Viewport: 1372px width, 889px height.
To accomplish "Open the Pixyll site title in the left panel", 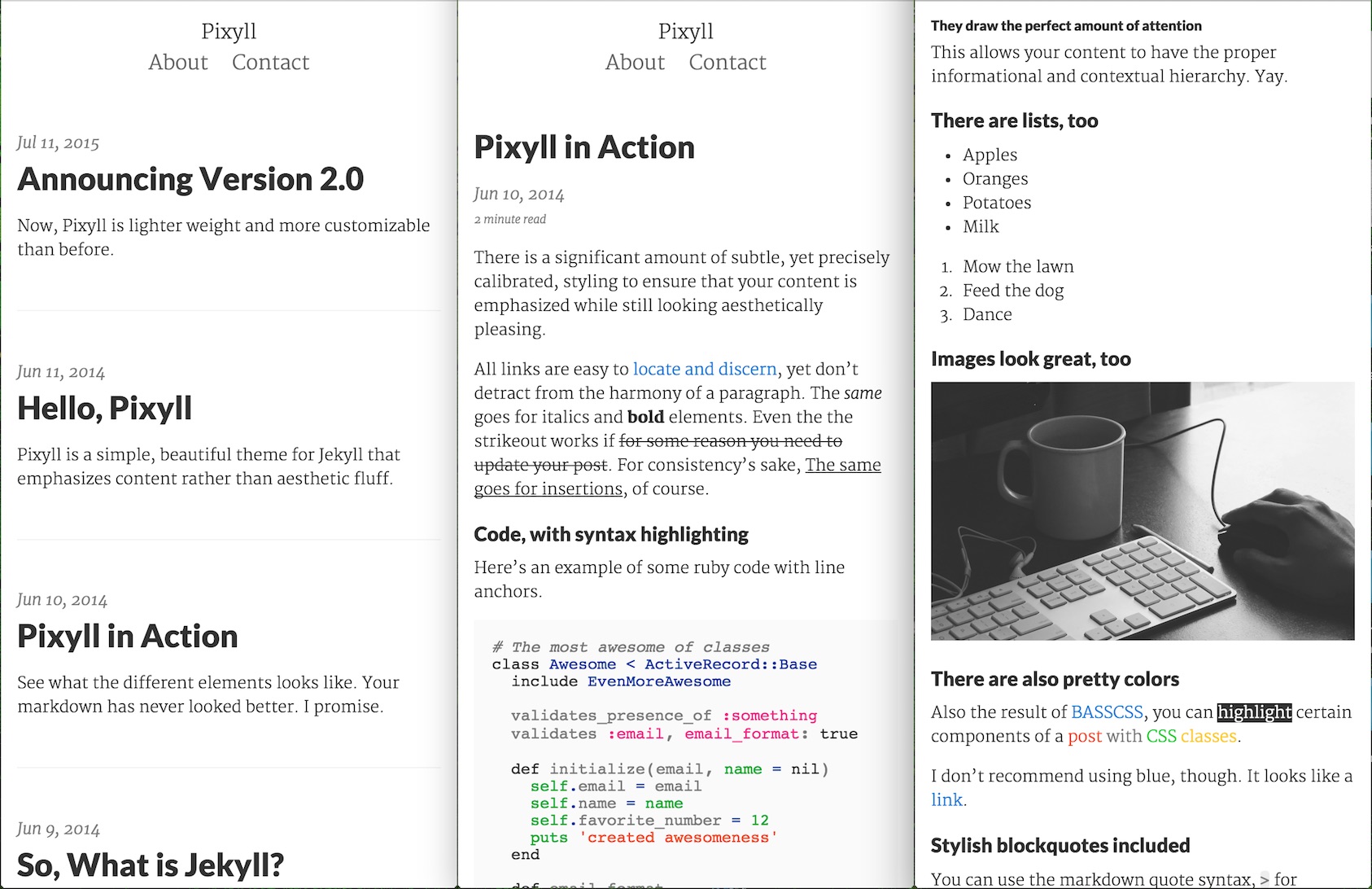I will [229, 31].
